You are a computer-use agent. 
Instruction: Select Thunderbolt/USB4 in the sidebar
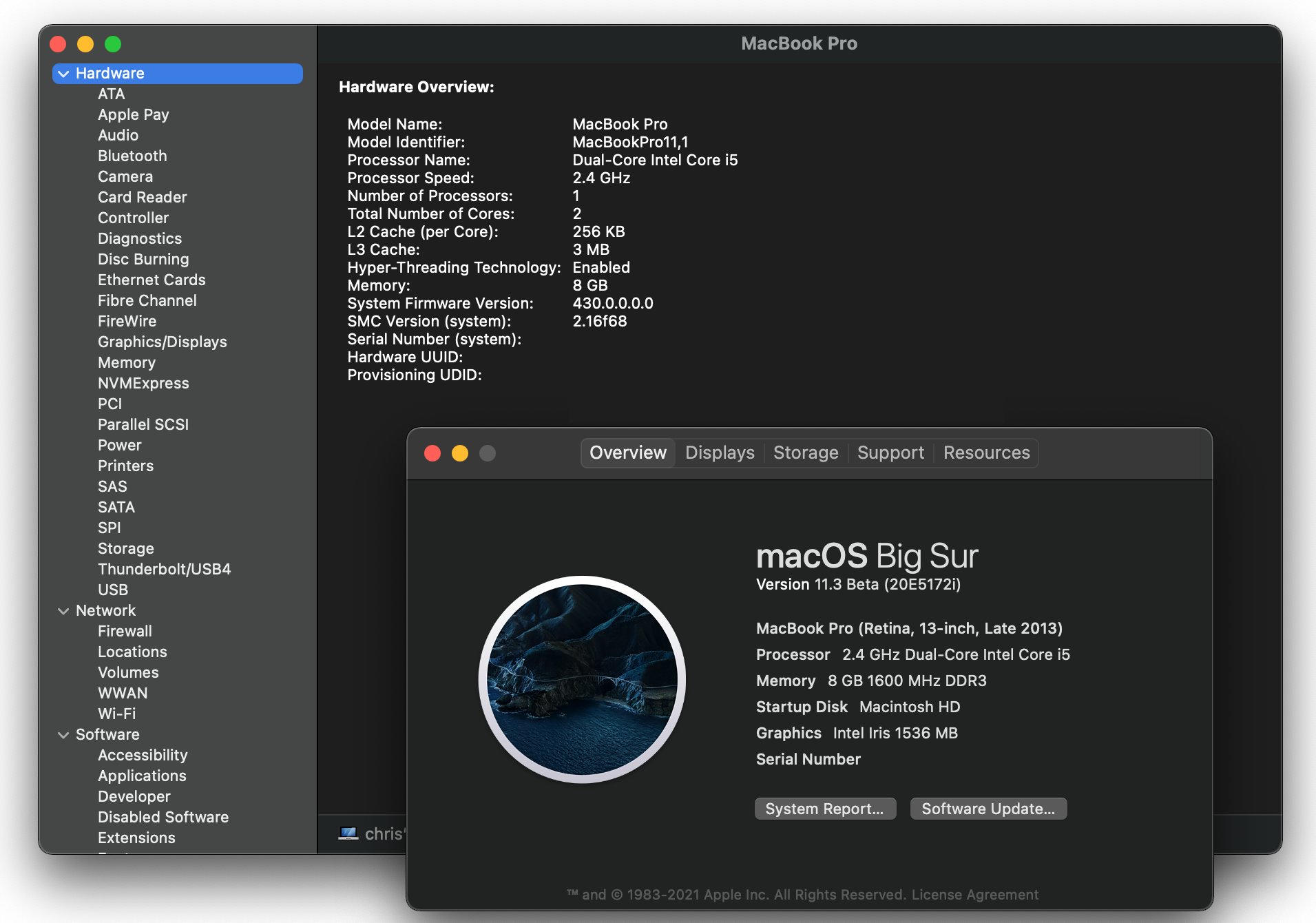(165, 570)
